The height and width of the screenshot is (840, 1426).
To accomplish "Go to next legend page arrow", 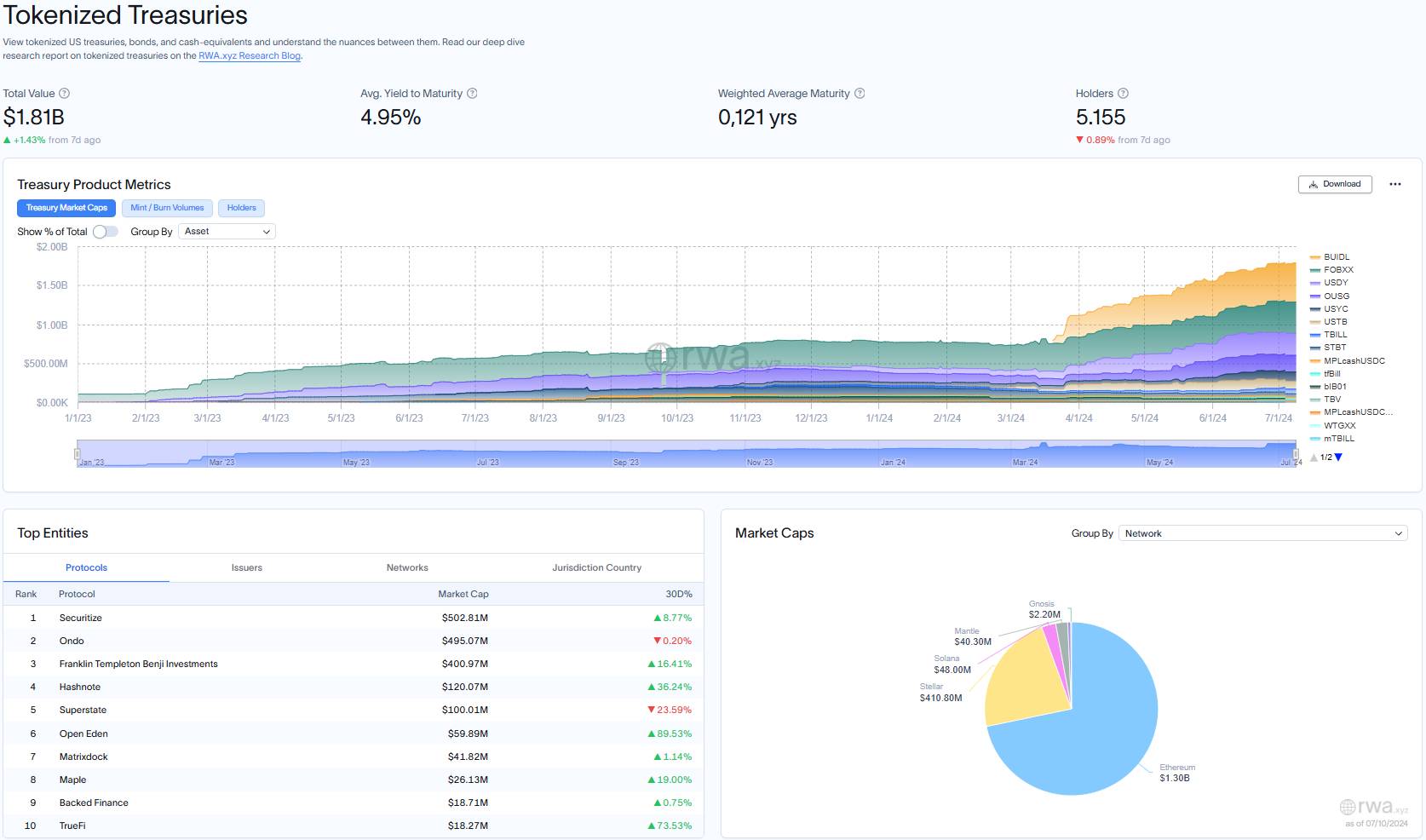I will [1338, 457].
